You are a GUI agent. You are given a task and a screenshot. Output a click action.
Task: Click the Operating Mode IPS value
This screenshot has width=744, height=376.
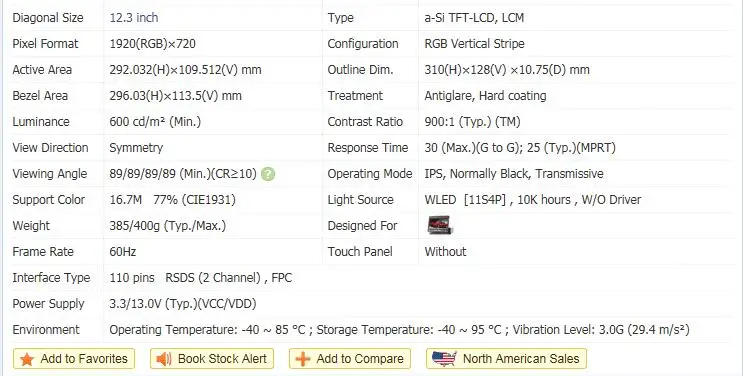[x=514, y=174]
